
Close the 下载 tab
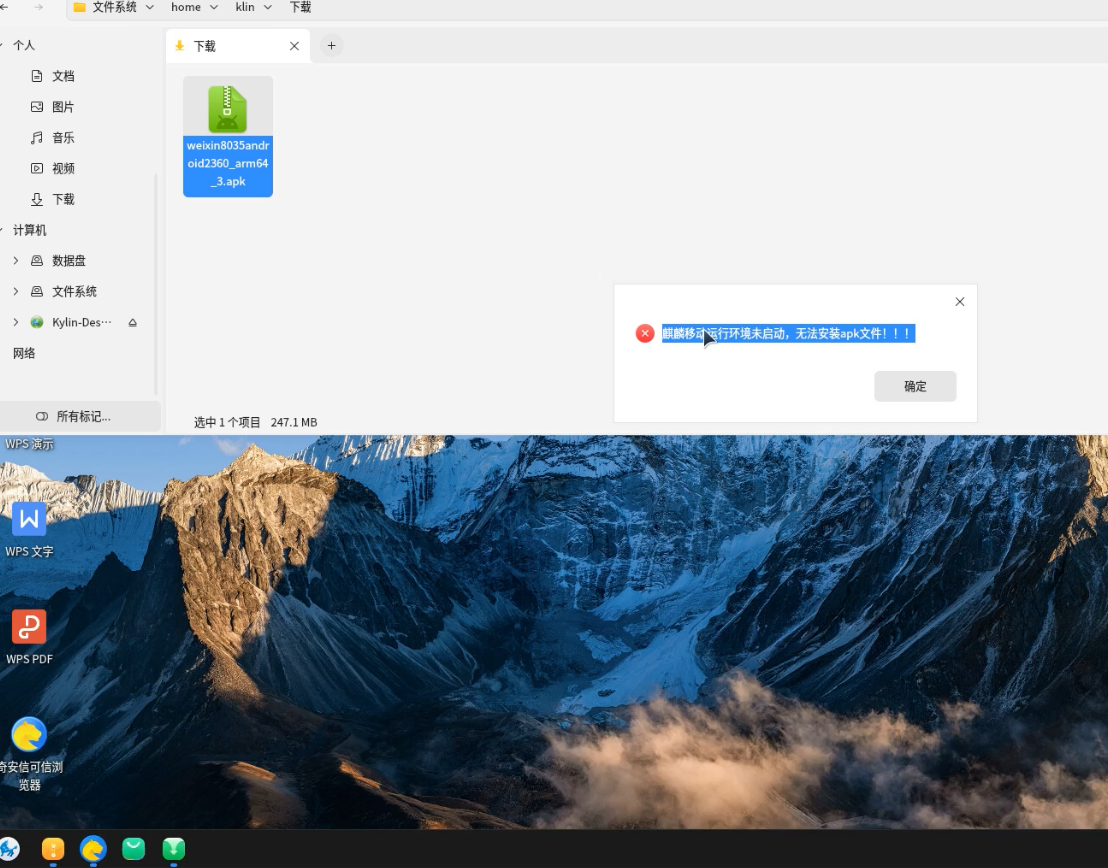(295, 46)
